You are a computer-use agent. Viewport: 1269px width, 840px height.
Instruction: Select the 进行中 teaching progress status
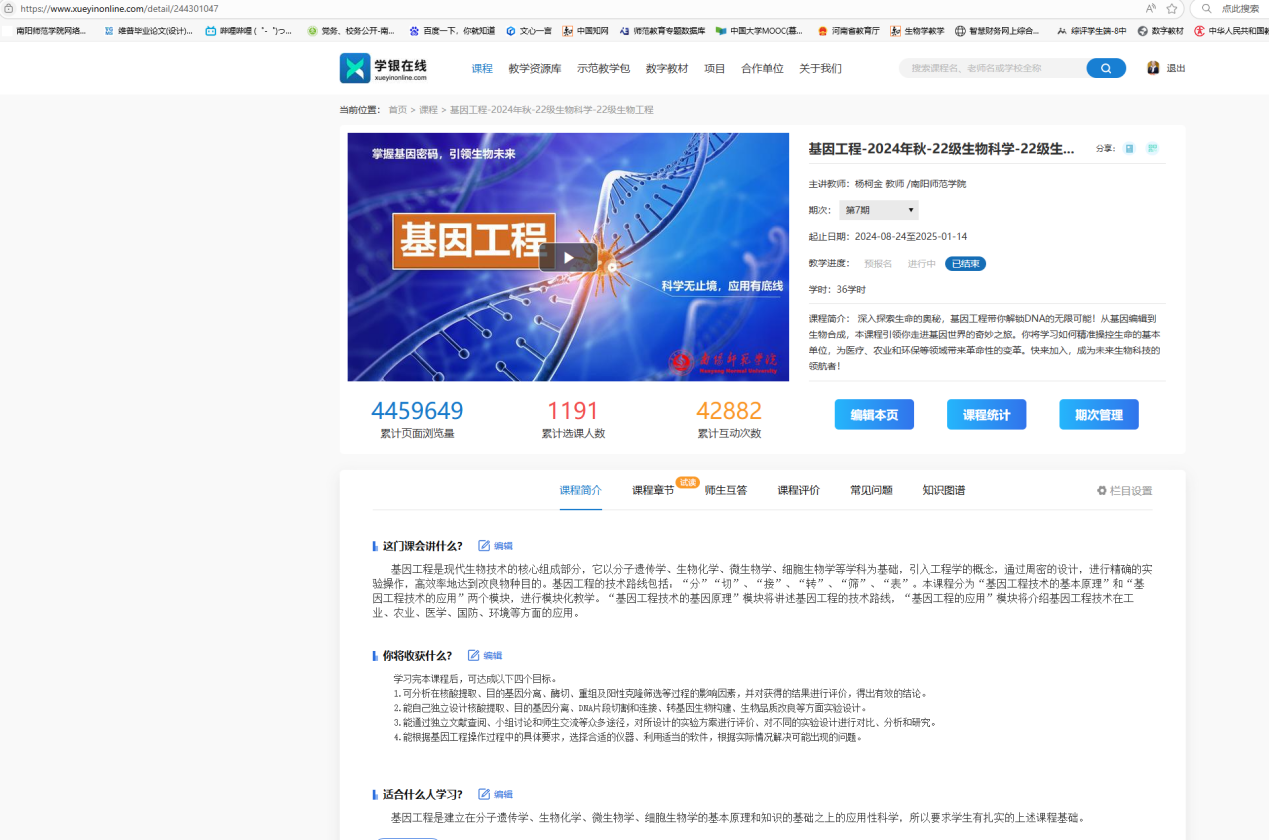click(921, 264)
